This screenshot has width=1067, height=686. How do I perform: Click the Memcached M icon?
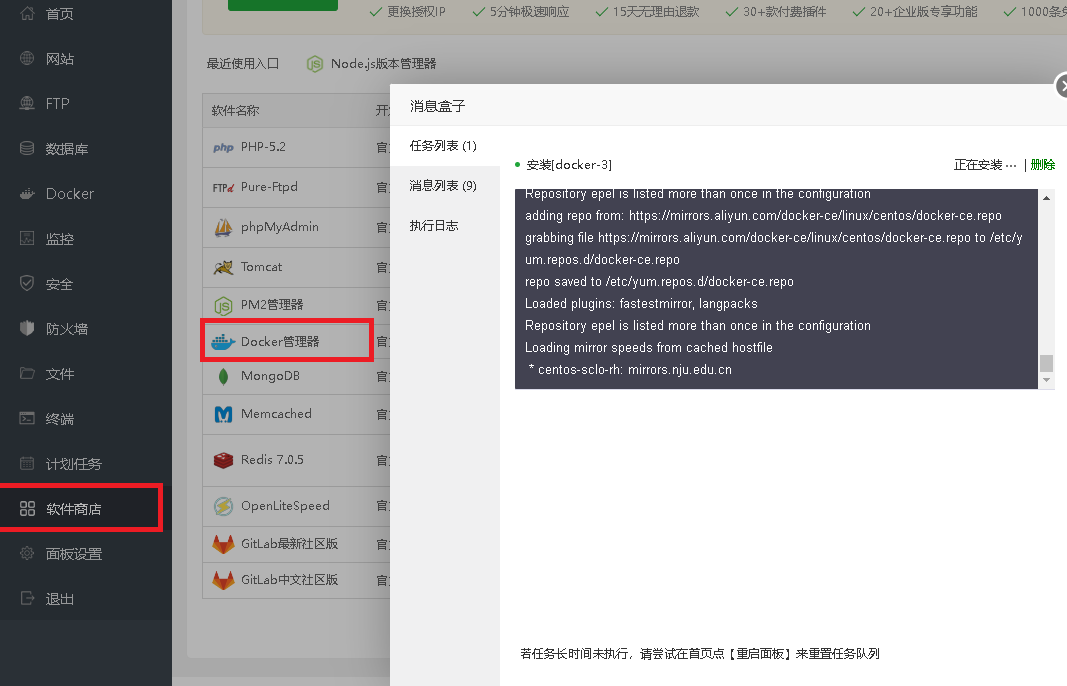click(223, 414)
